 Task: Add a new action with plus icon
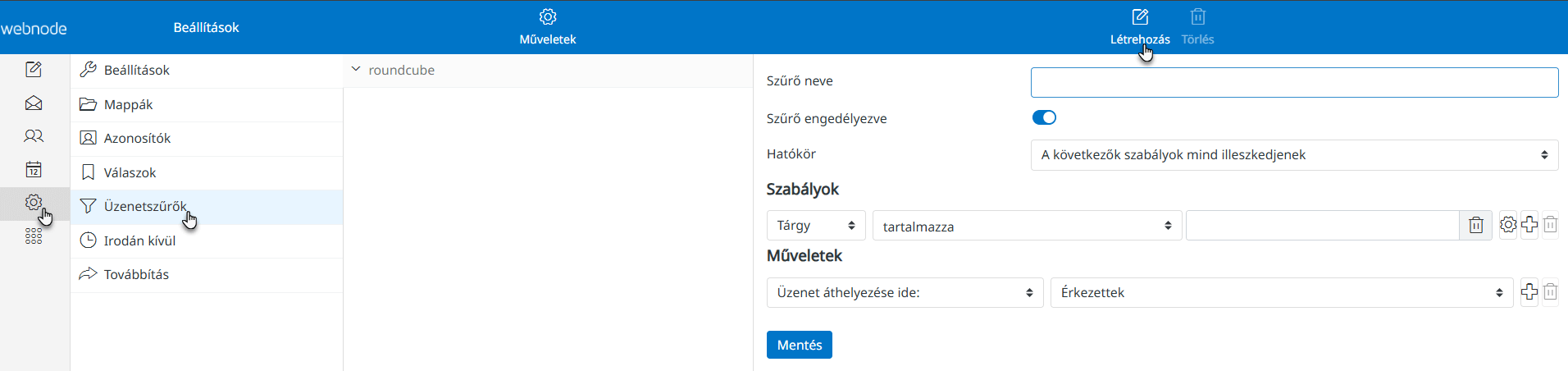click(x=1529, y=292)
